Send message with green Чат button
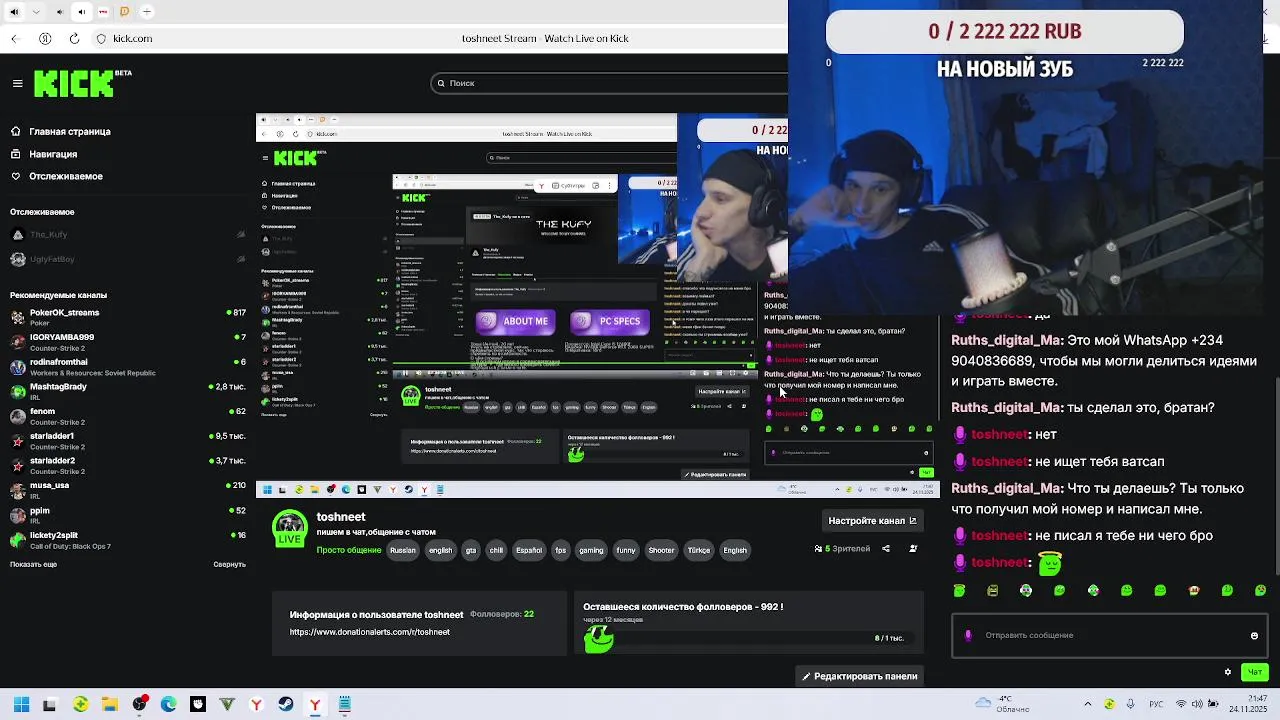Image resolution: width=1280 pixels, height=720 pixels. click(1255, 672)
